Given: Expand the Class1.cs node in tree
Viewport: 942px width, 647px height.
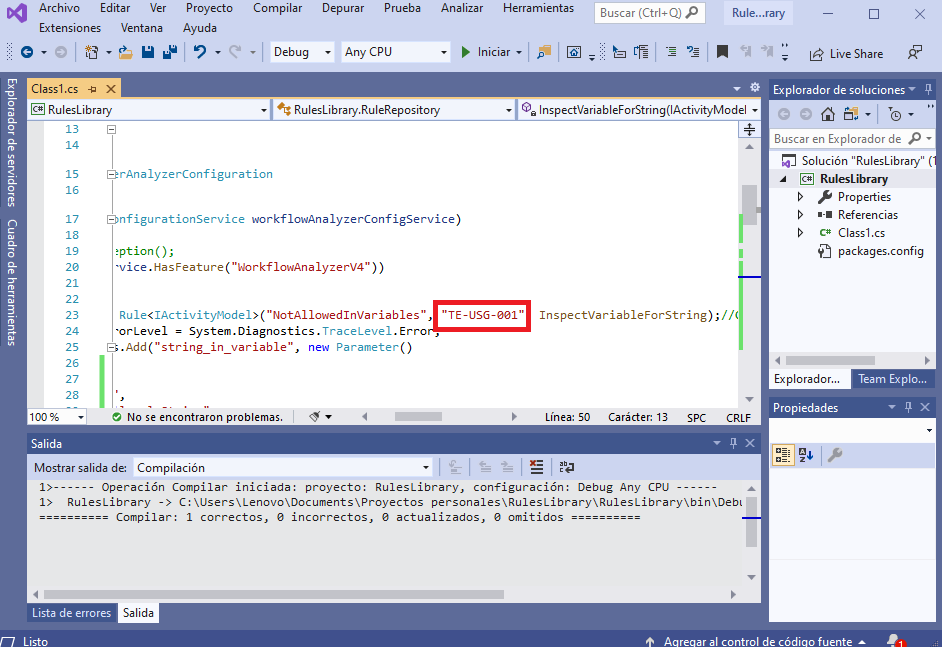Looking at the screenshot, I should [x=800, y=232].
